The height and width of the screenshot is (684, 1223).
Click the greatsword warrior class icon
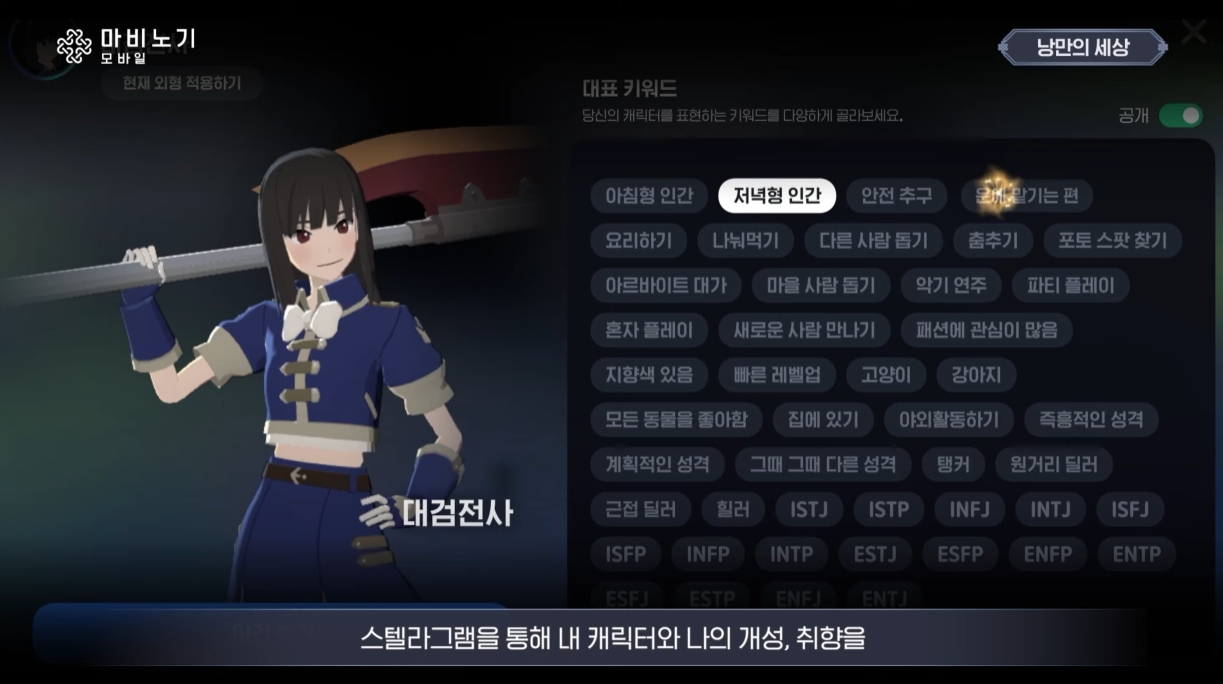click(x=380, y=513)
